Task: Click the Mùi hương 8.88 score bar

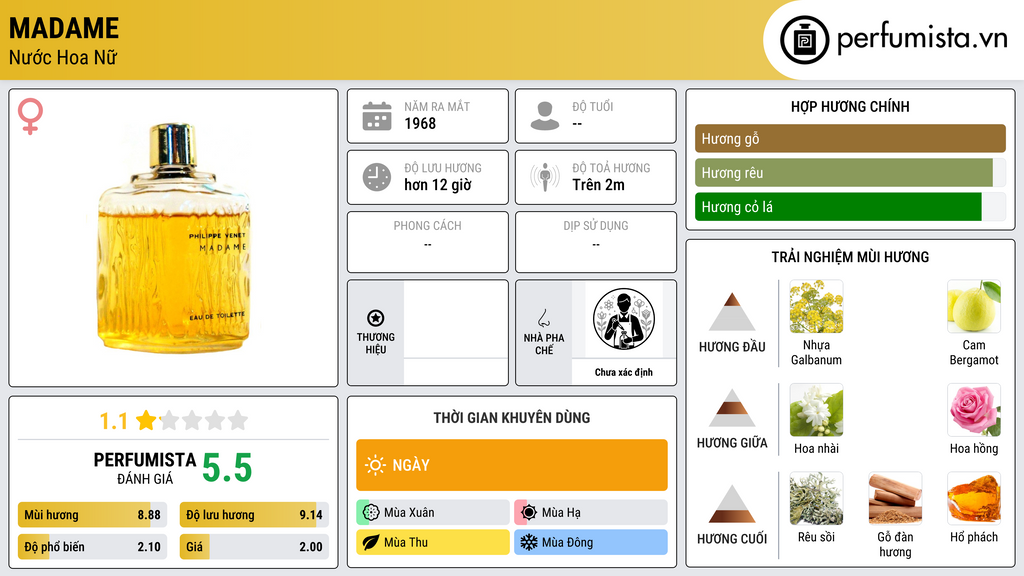Action: [92, 515]
